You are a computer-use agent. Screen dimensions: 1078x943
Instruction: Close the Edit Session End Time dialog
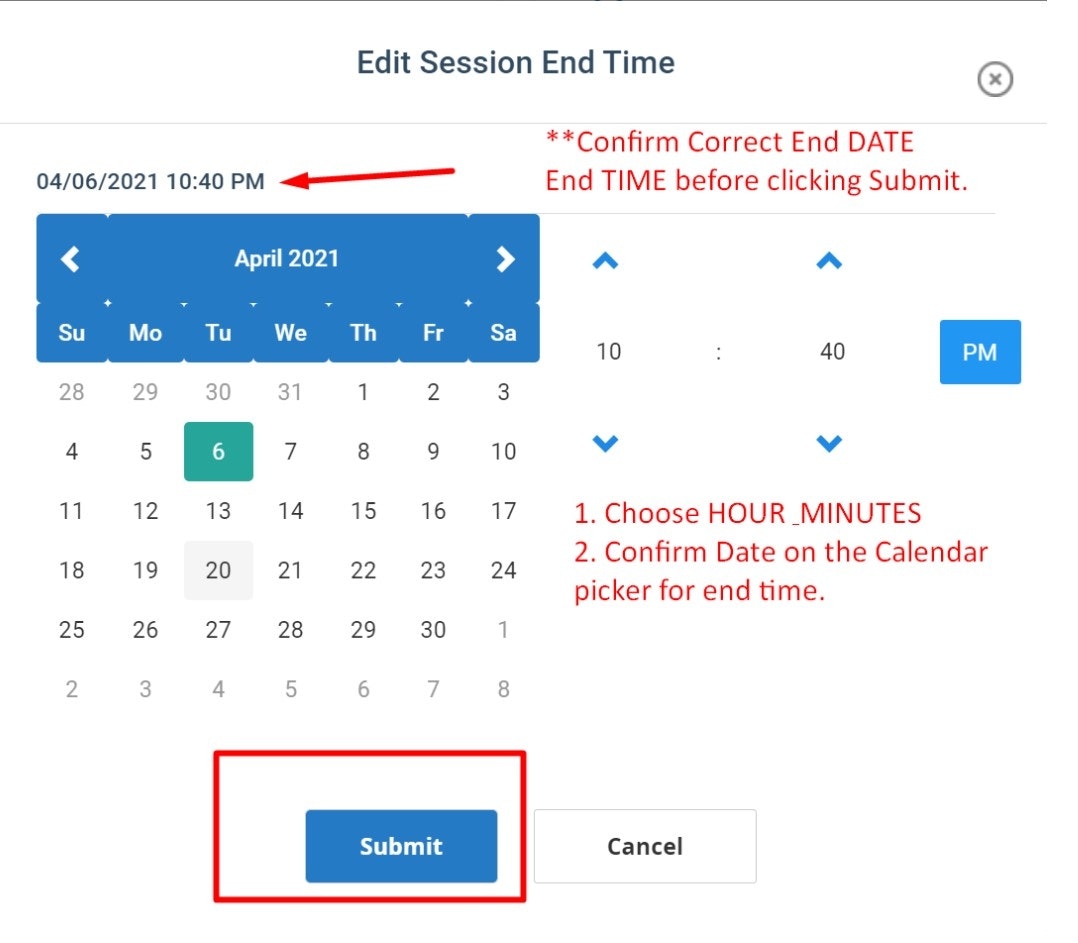995,79
